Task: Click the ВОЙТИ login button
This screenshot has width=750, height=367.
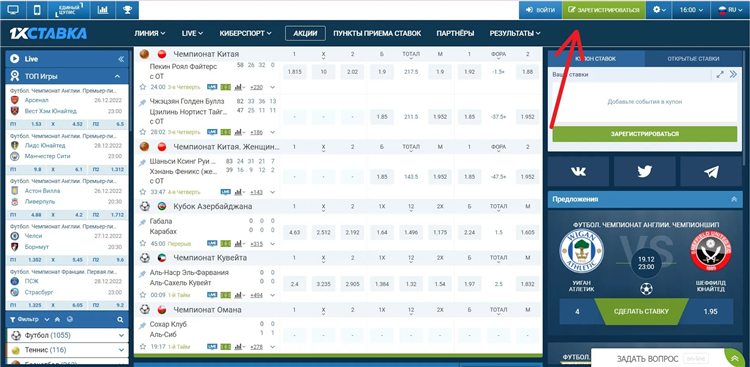Action: (540, 10)
